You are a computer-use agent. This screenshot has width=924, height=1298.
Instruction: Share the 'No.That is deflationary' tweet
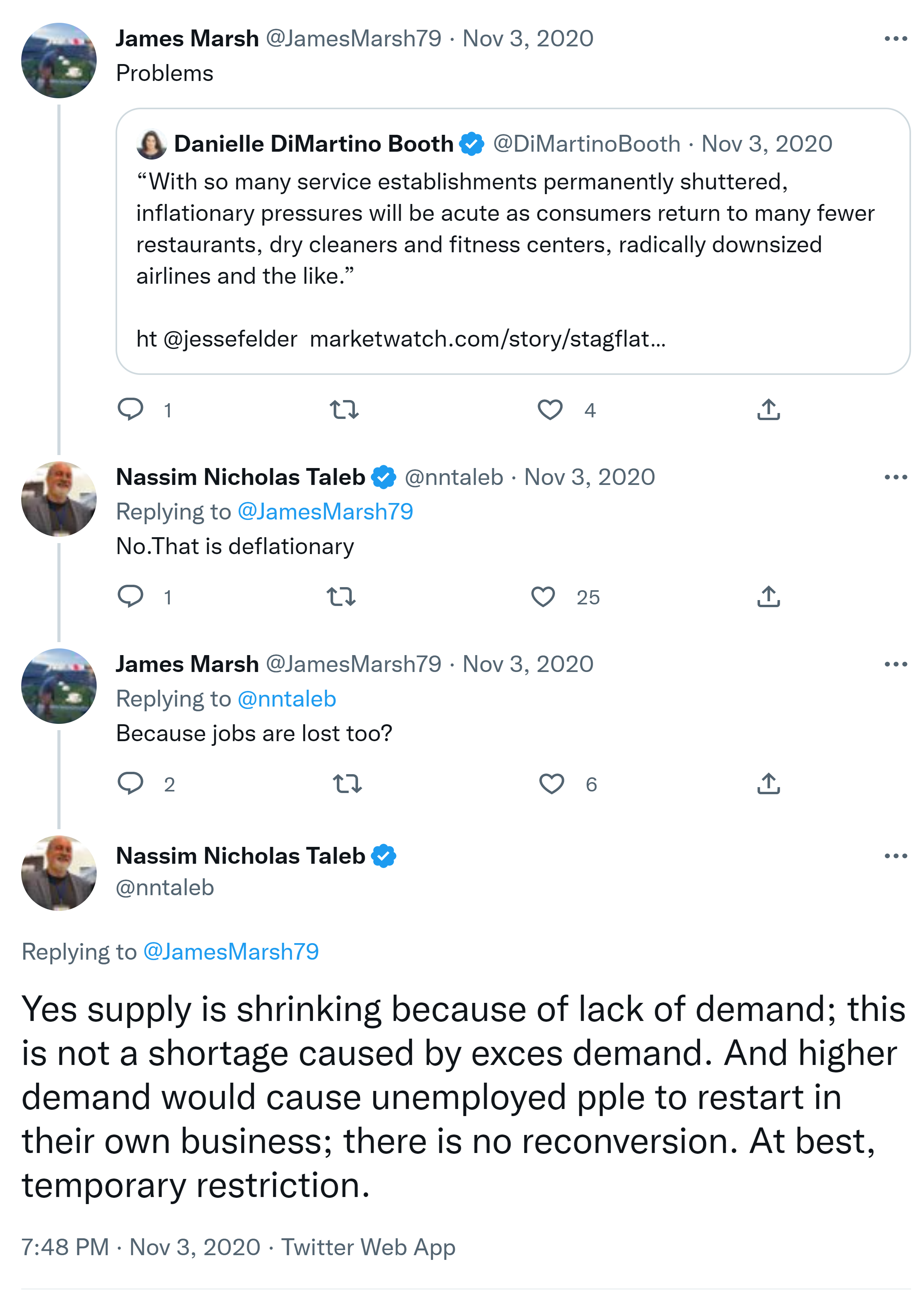768,596
